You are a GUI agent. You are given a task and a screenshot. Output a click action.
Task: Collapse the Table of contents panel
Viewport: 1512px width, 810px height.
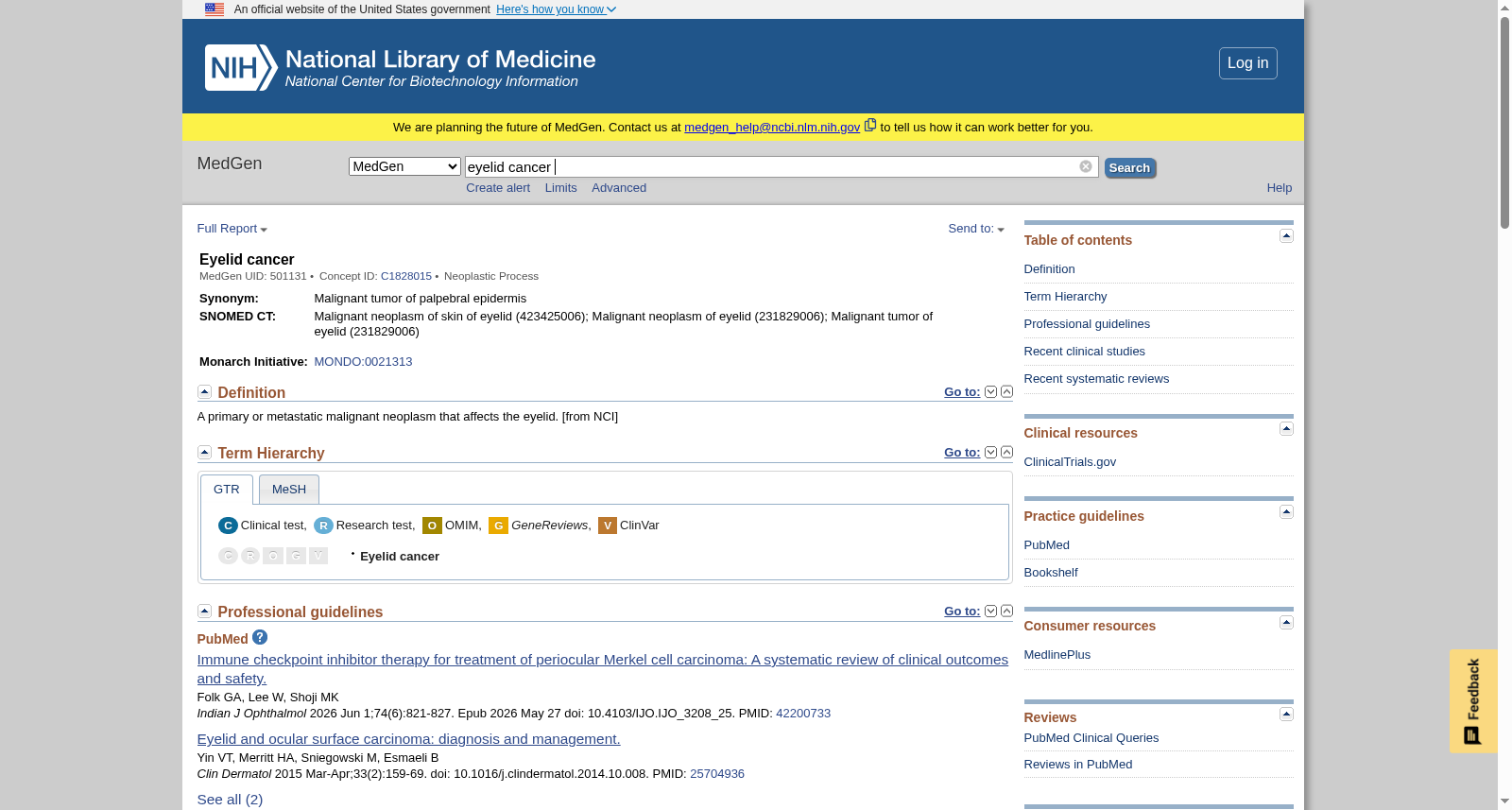click(x=1286, y=235)
